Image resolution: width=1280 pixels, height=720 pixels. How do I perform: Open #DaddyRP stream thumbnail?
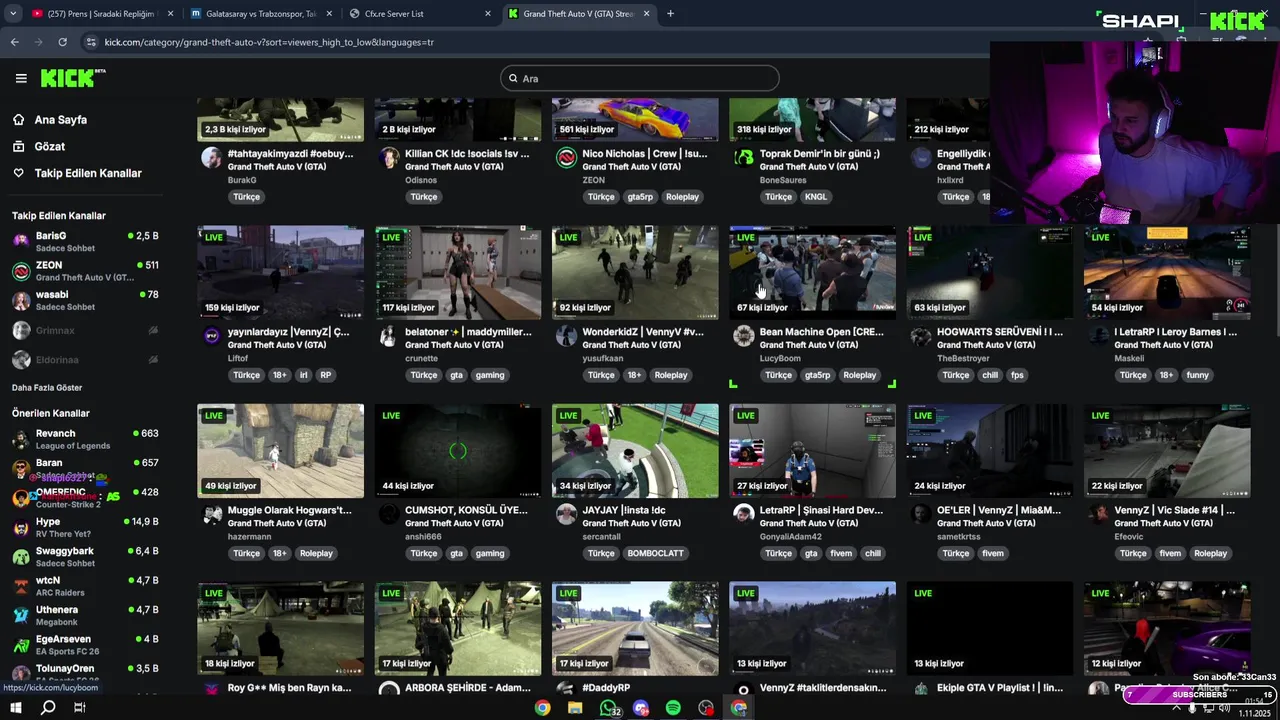click(635, 629)
